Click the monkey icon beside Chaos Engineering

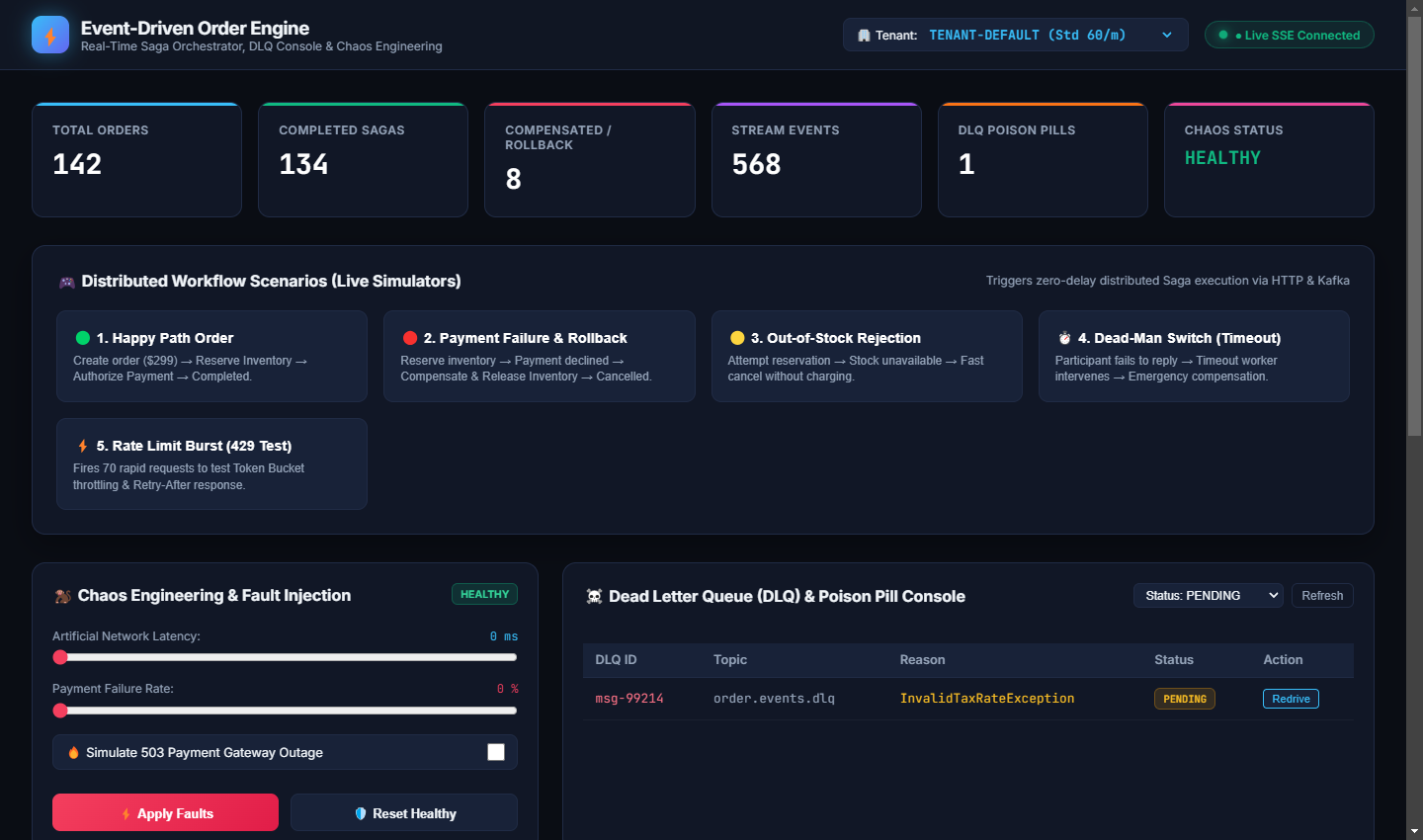(x=62, y=596)
